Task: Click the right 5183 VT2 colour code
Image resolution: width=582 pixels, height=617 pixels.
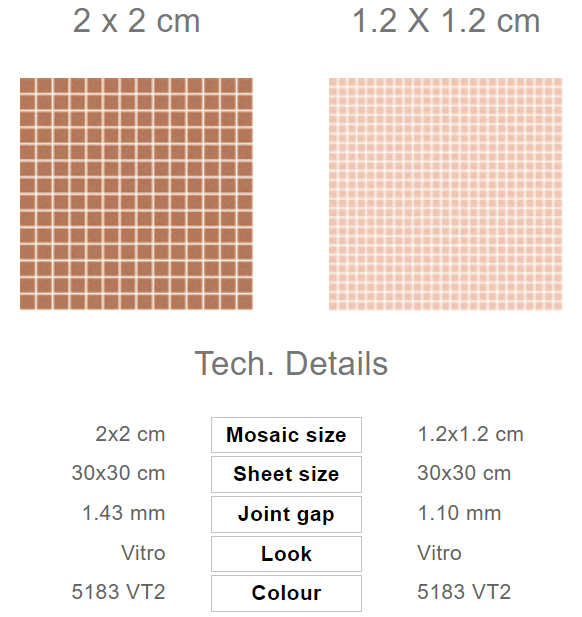Action: [x=464, y=592]
